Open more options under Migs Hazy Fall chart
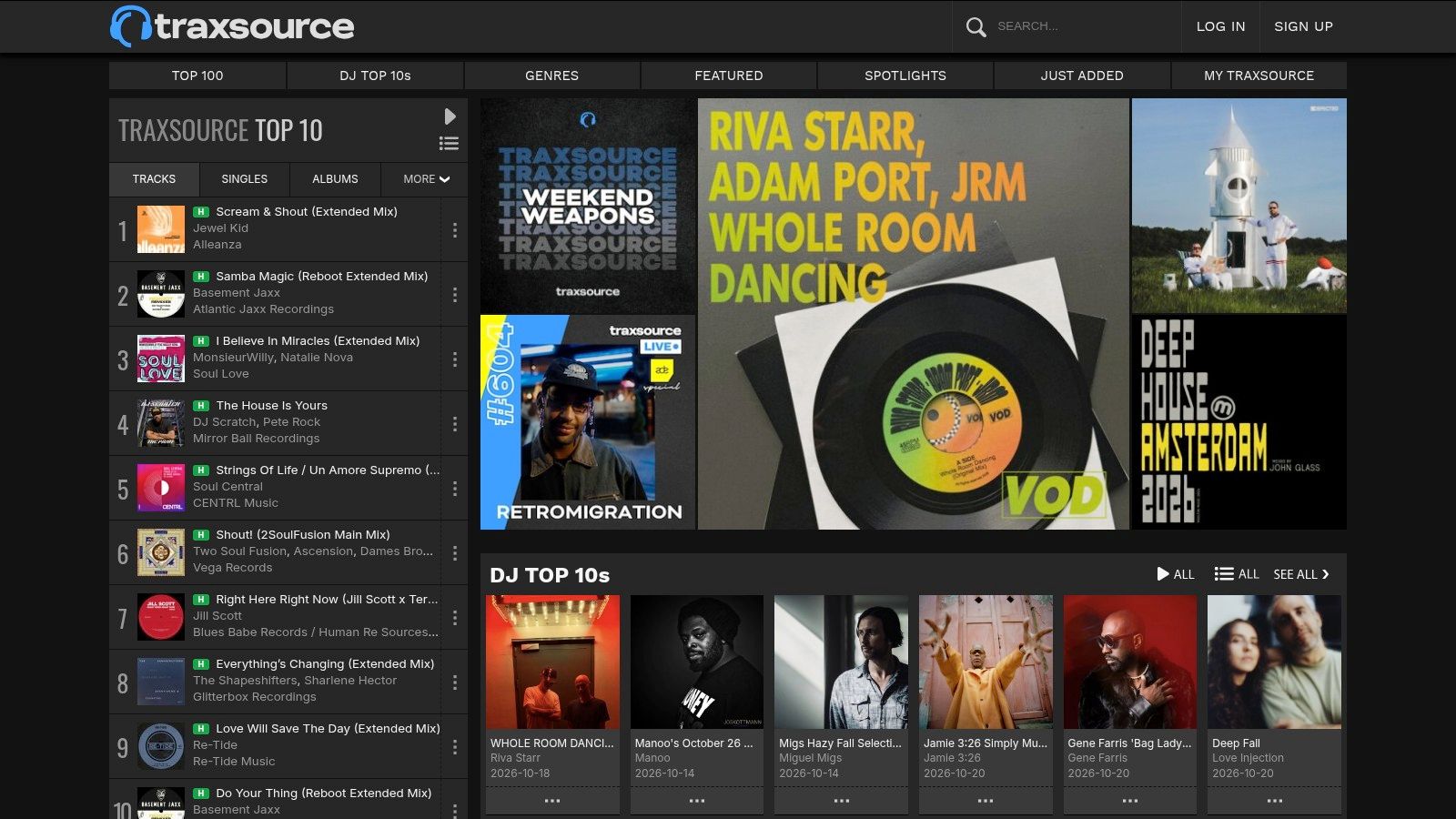Screen dimensions: 1456x819 click(x=842, y=801)
